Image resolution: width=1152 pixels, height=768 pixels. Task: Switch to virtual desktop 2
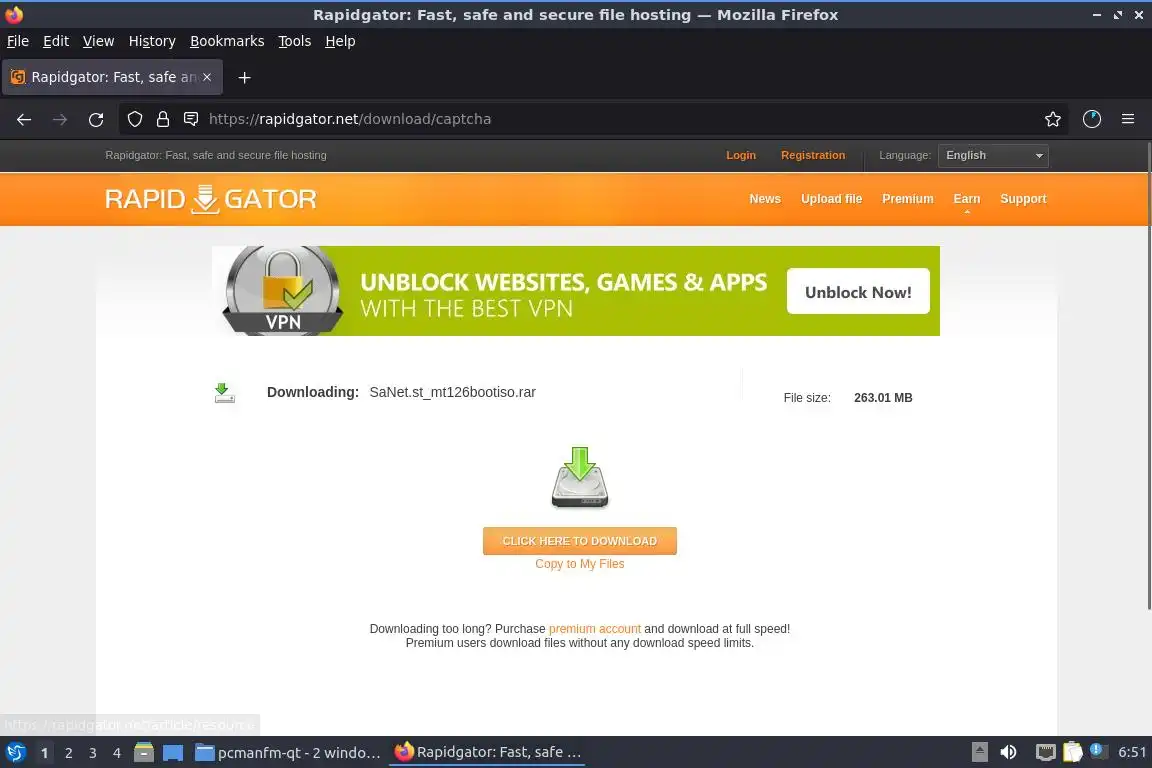coord(68,753)
